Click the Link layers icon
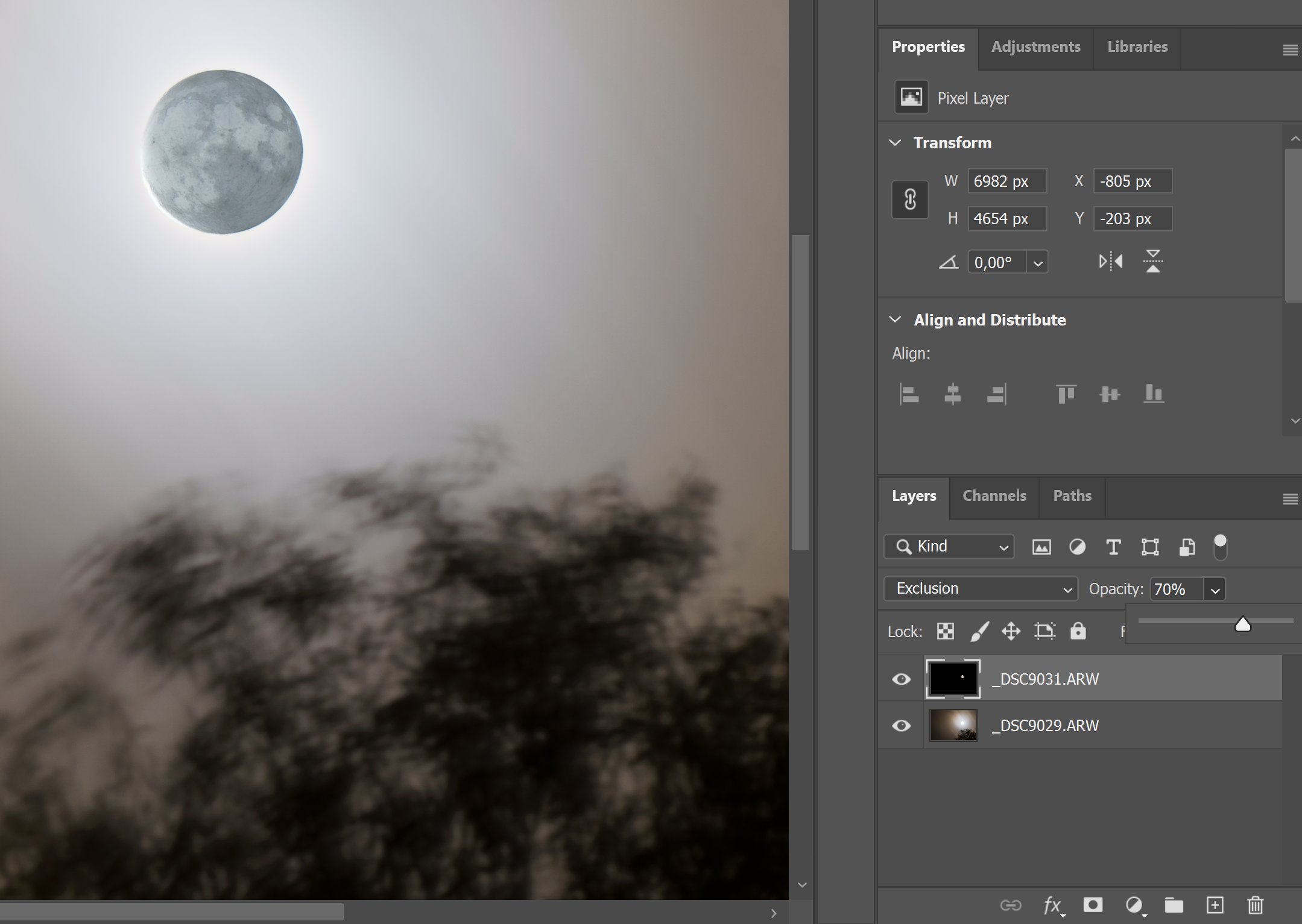The image size is (1302, 924). [x=1012, y=905]
